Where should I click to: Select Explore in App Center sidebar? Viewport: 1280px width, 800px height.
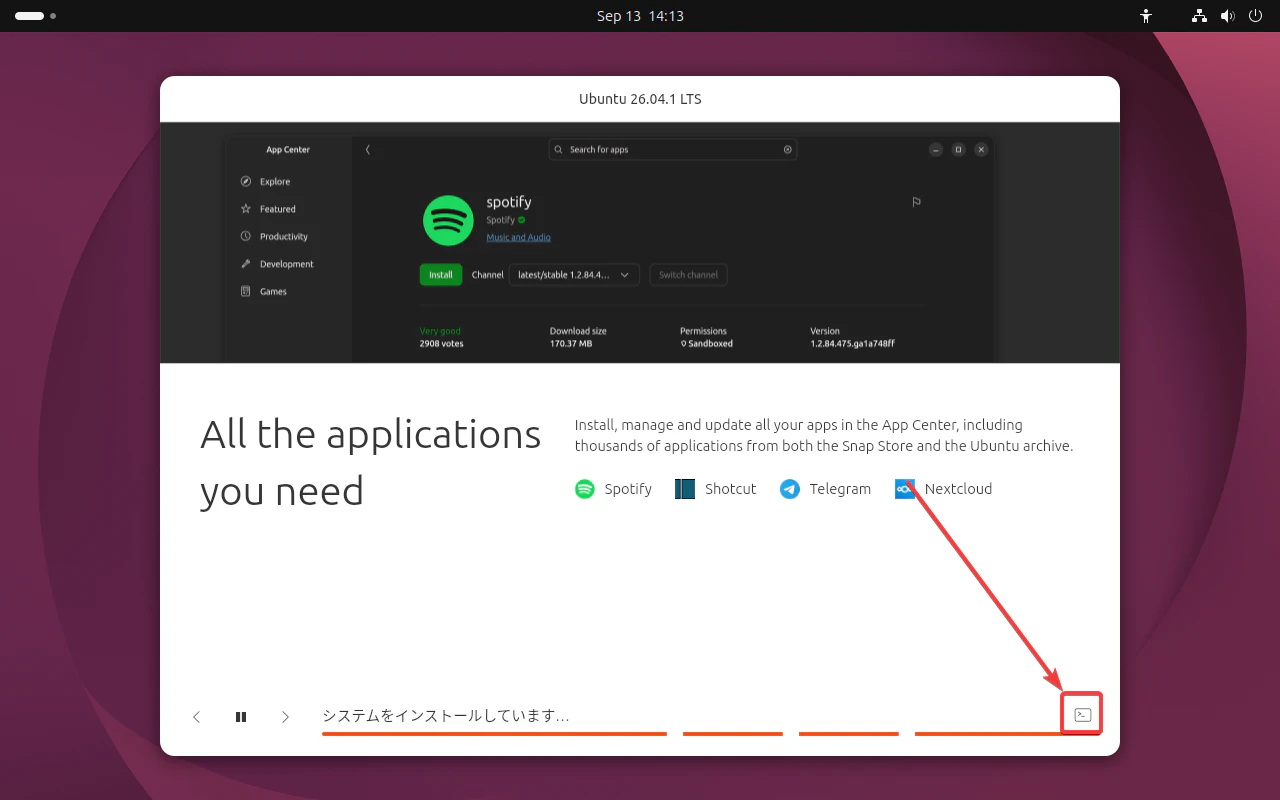[x=275, y=181]
